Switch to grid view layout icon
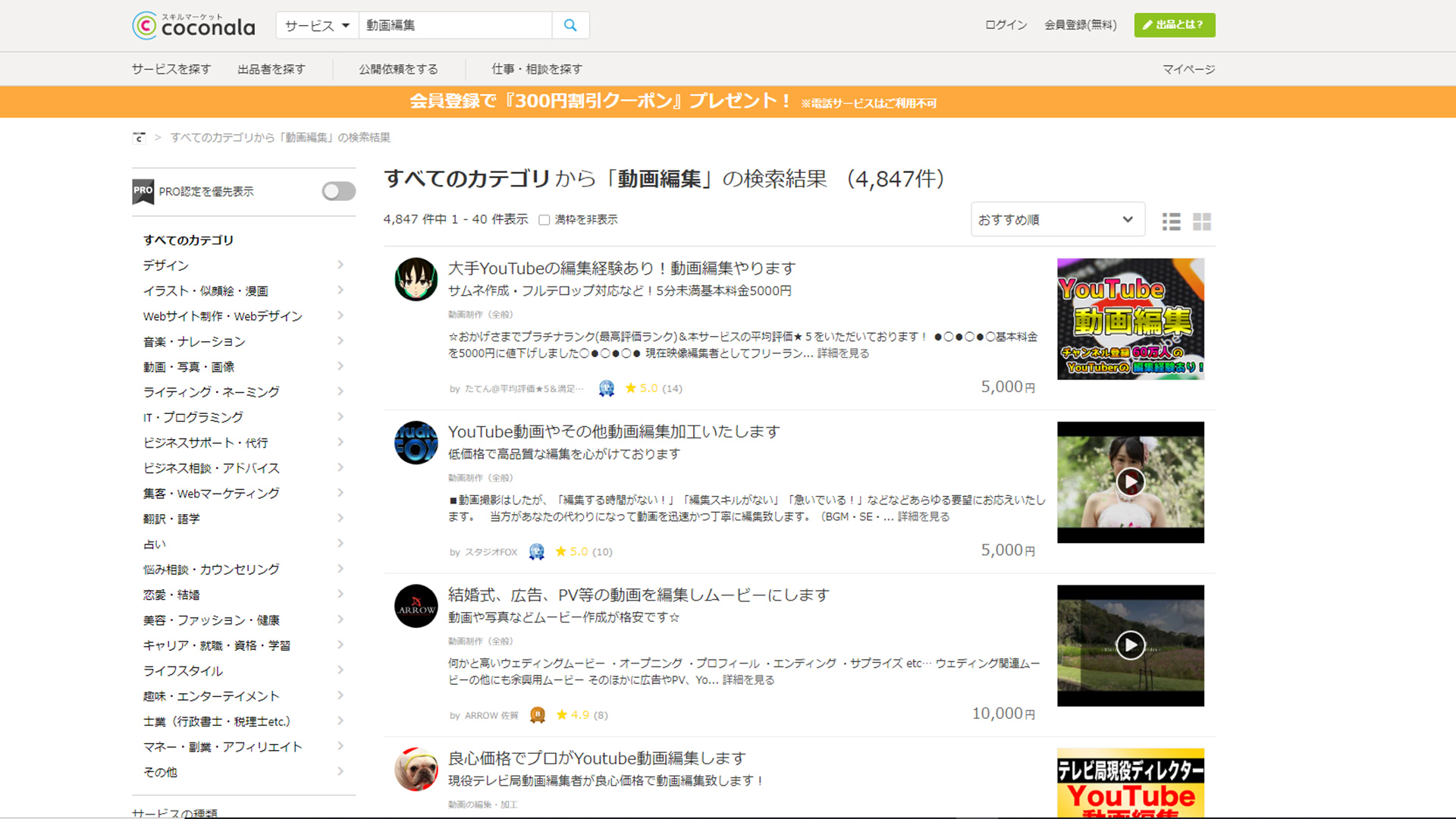The height and width of the screenshot is (819, 1456). [1202, 221]
